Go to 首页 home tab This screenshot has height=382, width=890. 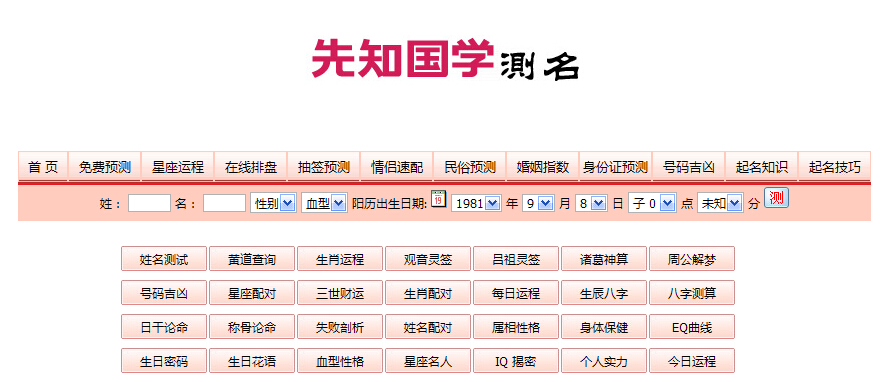coord(43,167)
